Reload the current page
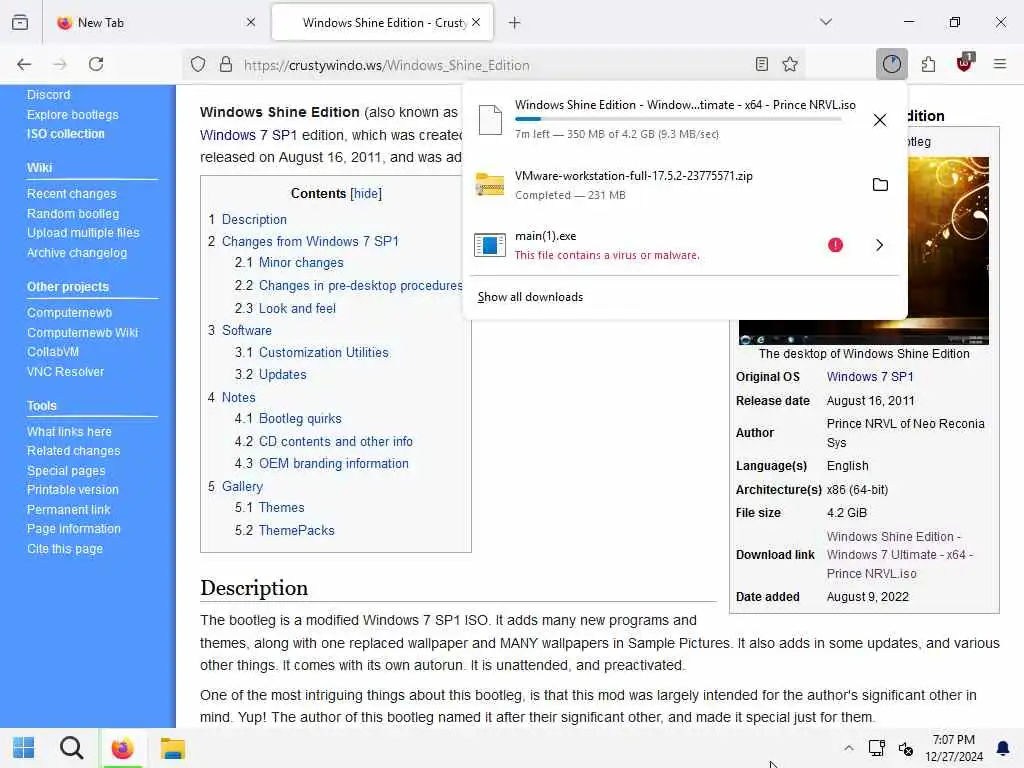Viewport: 1024px width, 768px height. [x=96, y=64]
